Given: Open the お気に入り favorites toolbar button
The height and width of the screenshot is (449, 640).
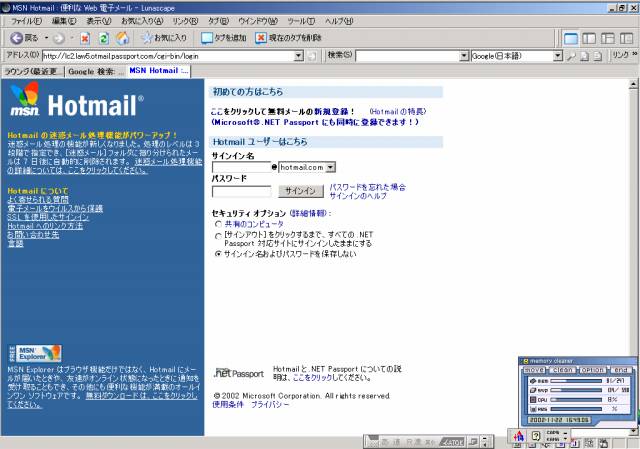Looking at the screenshot, I should pyautogui.click(x=164, y=38).
